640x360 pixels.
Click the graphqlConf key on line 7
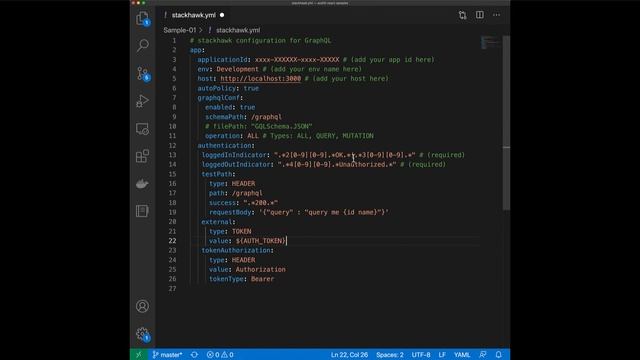click(218, 98)
